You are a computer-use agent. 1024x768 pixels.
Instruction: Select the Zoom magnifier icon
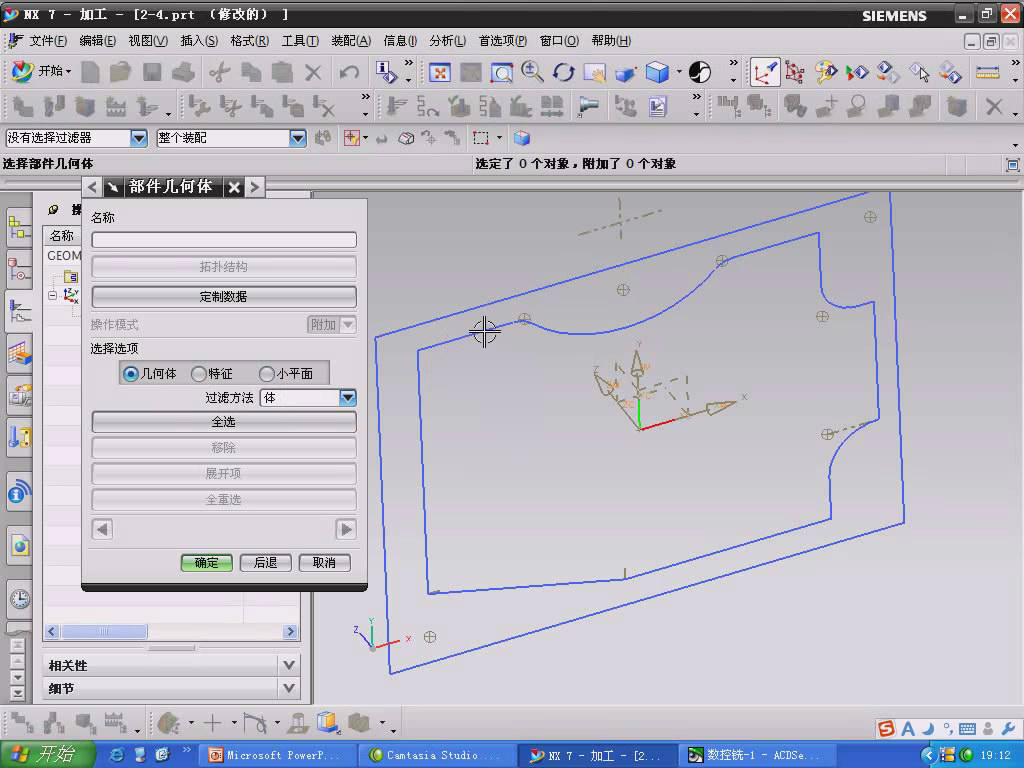click(532, 72)
